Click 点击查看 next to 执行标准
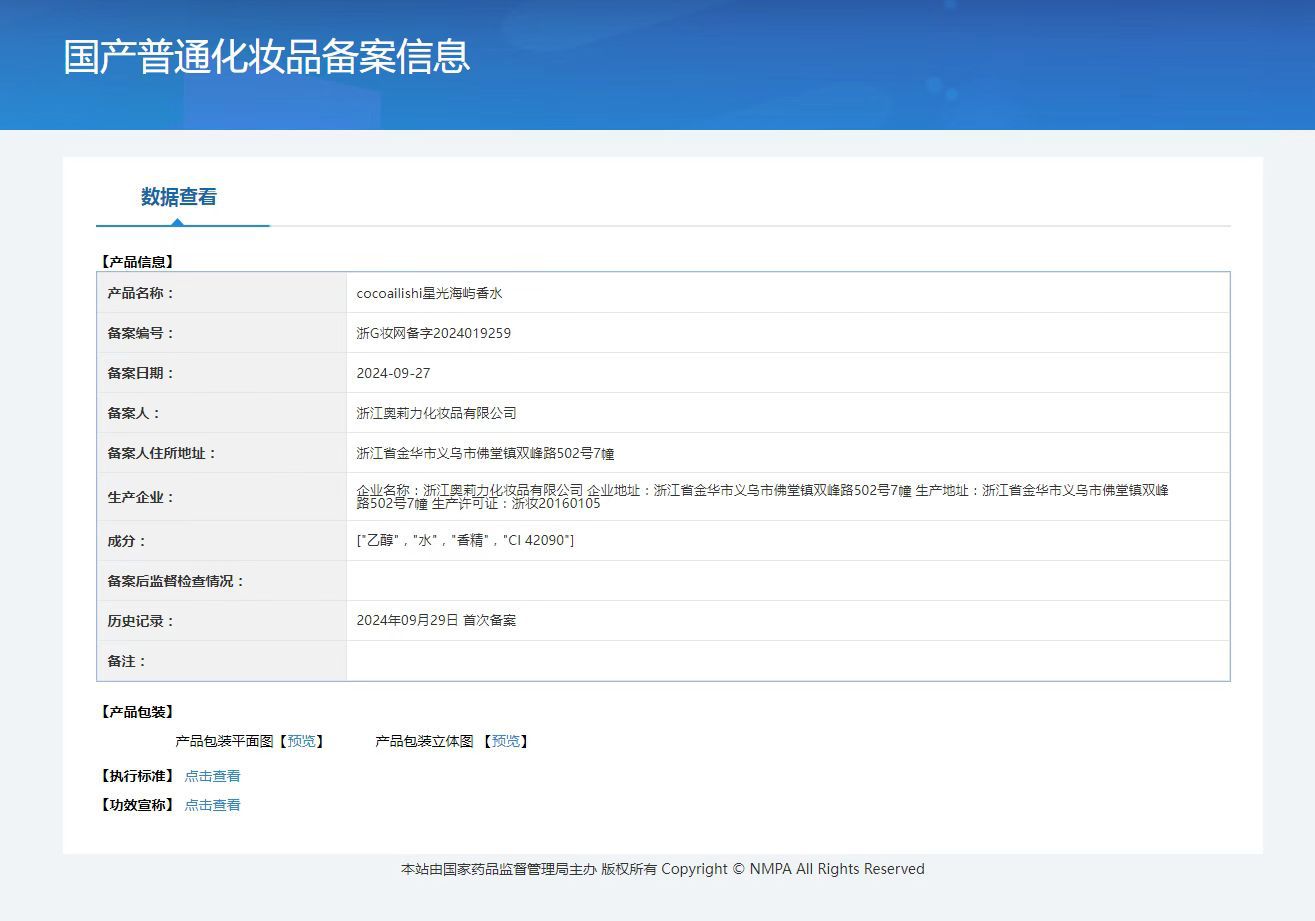1315x921 pixels. [212, 776]
